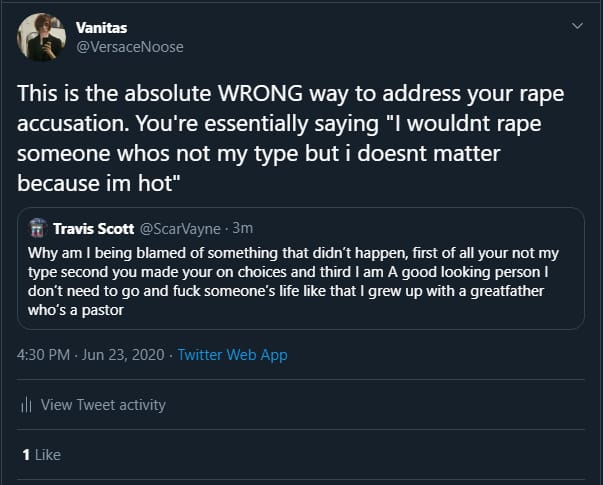
Task: Open Travis Scott's name in quoted tweet
Action: point(95,228)
